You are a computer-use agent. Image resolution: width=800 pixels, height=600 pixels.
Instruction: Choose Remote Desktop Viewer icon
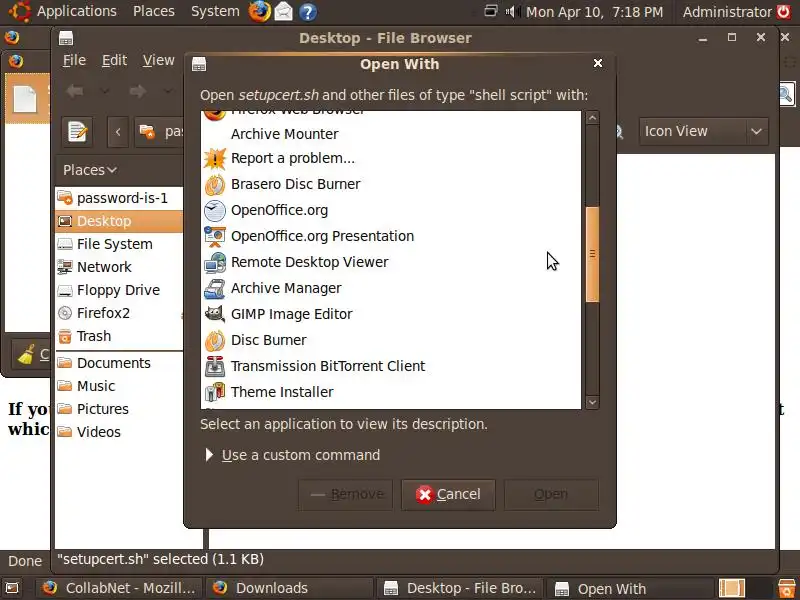tap(215, 263)
